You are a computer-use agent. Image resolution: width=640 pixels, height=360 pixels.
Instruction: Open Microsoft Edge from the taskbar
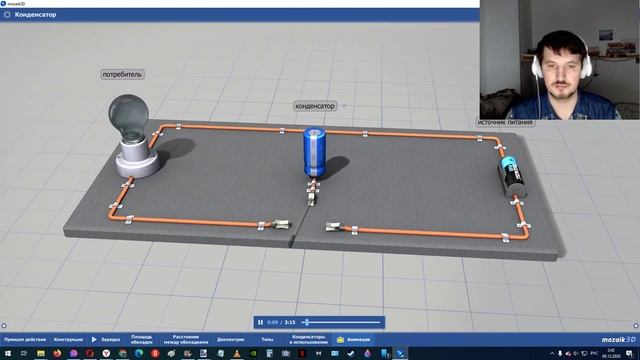pos(139,353)
